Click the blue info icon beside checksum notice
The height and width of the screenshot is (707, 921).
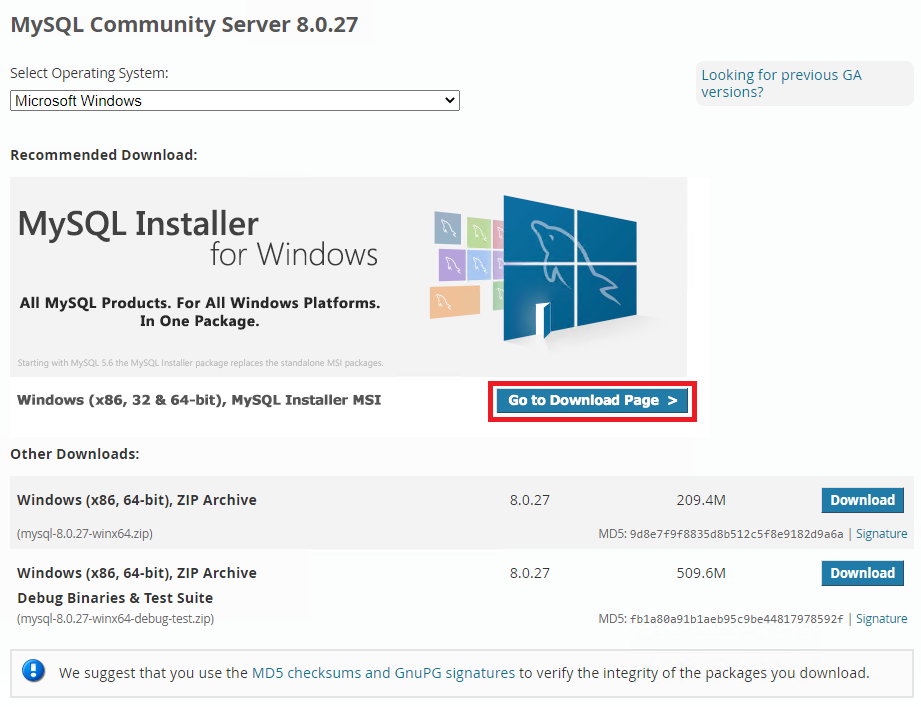[x=33, y=671]
